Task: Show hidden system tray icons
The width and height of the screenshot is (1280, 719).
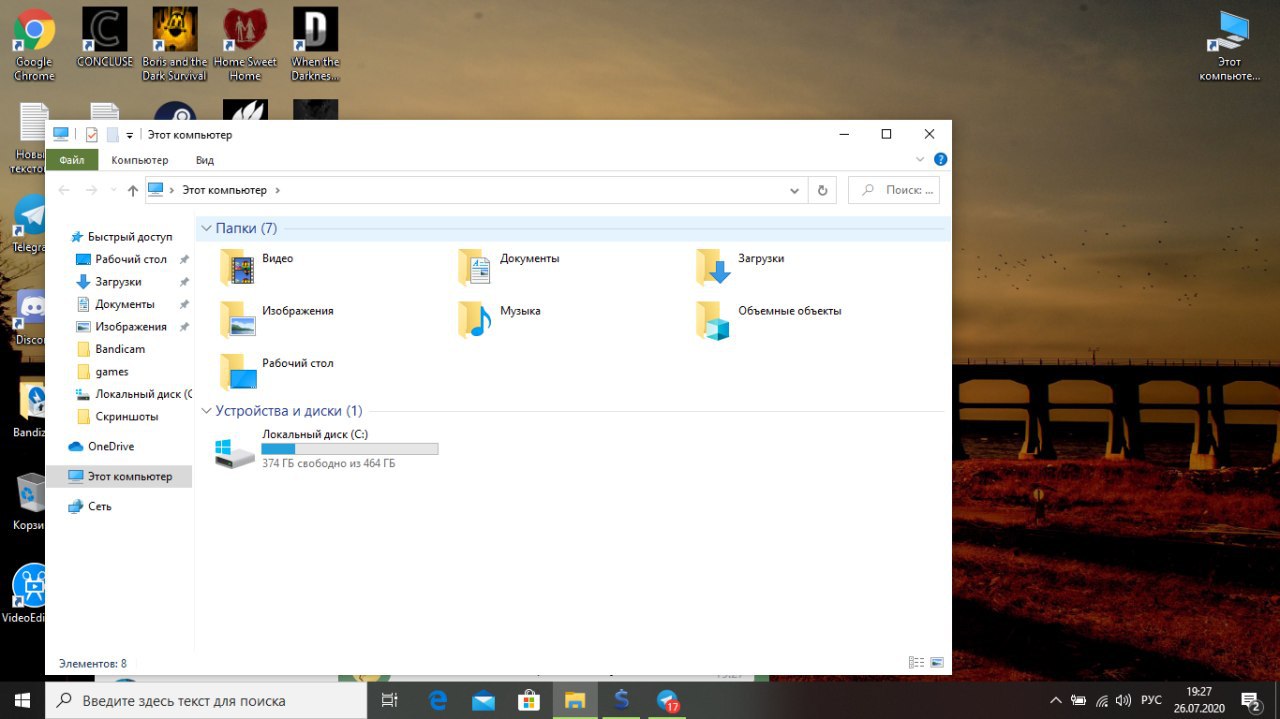Action: [1055, 700]
